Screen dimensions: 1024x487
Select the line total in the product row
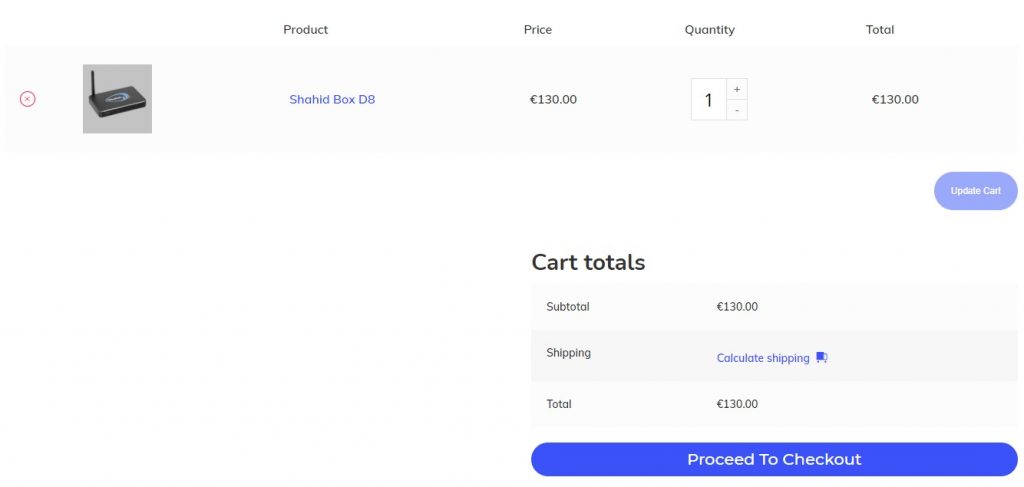[x=895, y=99]
